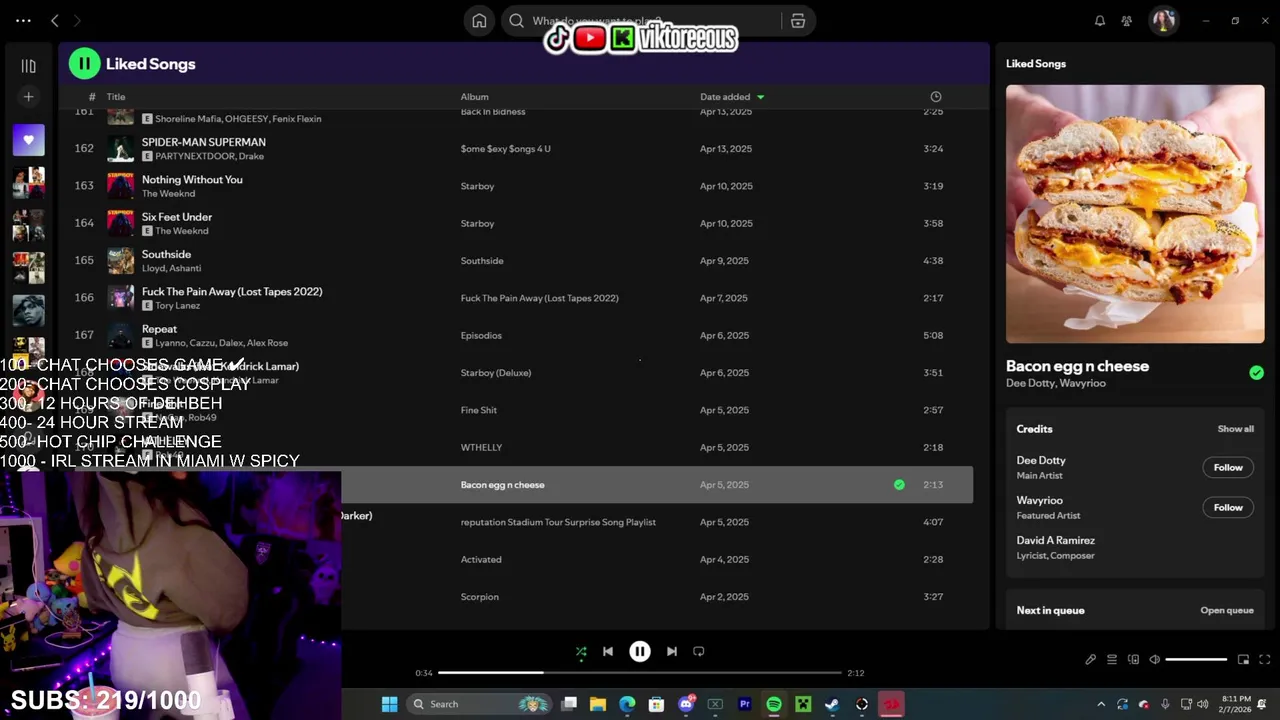This screenshot has height=720, width=1280.
Task: Open the $ome $exy $ongs 4 U album
Action: coord(505,149)
